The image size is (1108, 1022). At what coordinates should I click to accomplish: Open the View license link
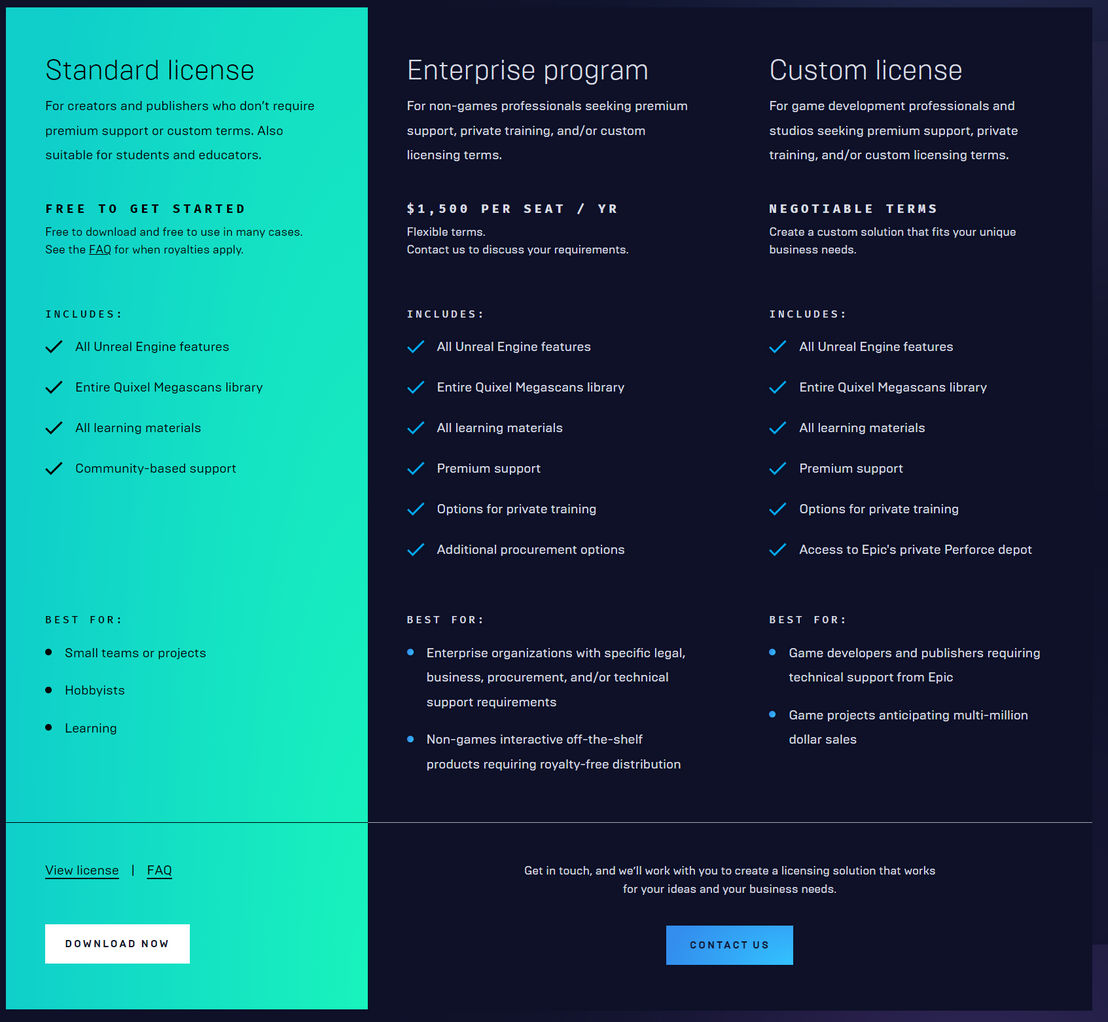[x=82, y=871]
